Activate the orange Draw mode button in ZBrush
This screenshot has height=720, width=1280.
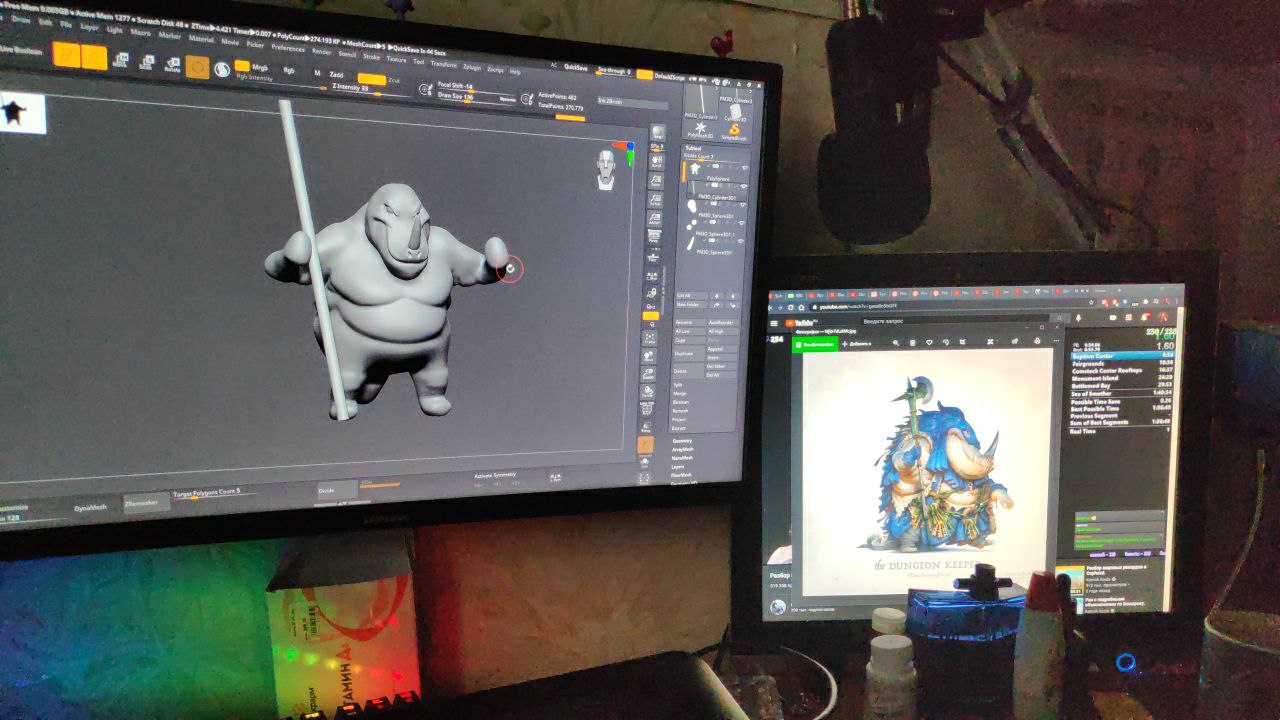point(94,57)
